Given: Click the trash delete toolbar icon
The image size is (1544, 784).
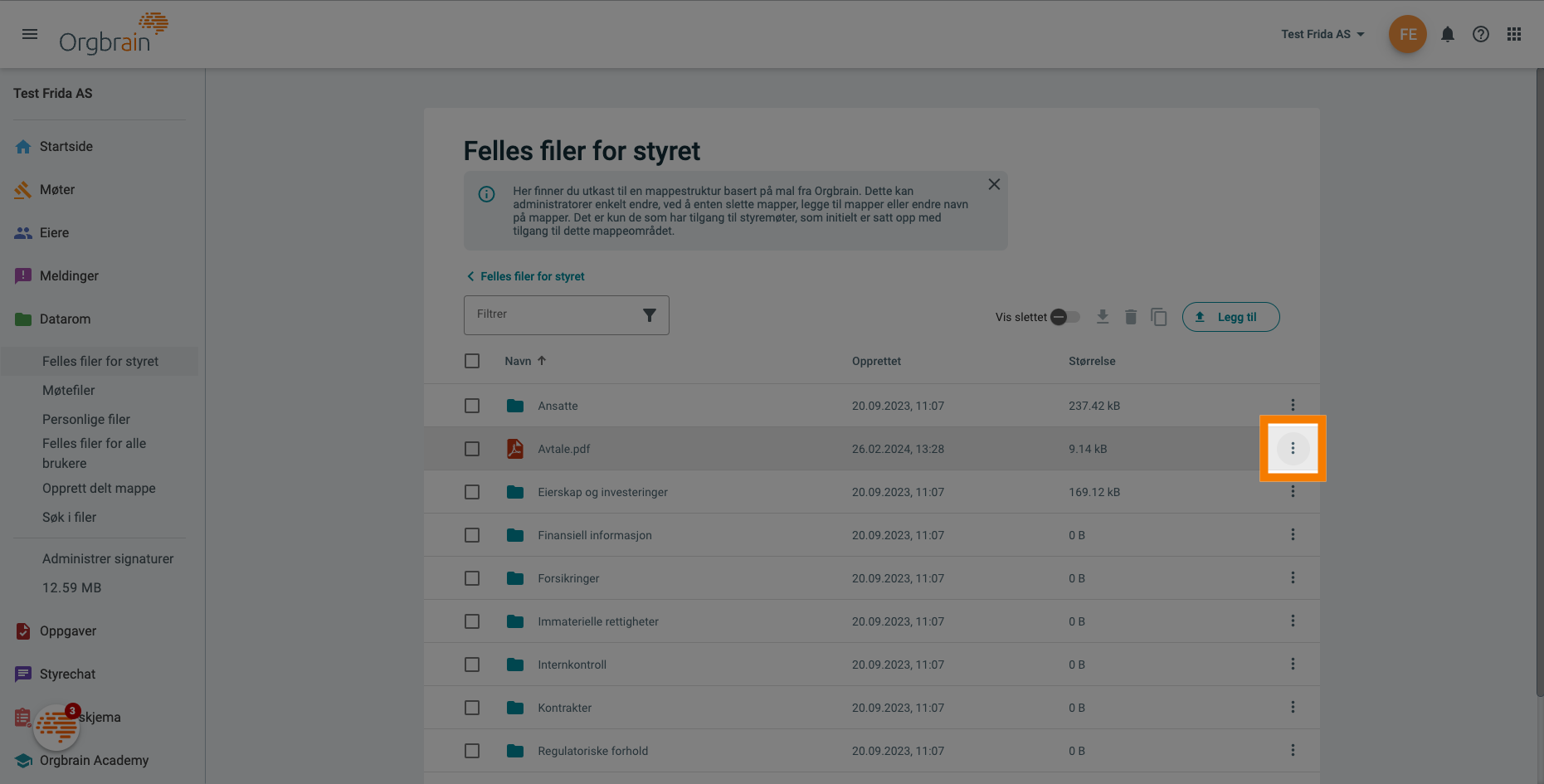Looking at the screenshot, I should (1131, 317).
